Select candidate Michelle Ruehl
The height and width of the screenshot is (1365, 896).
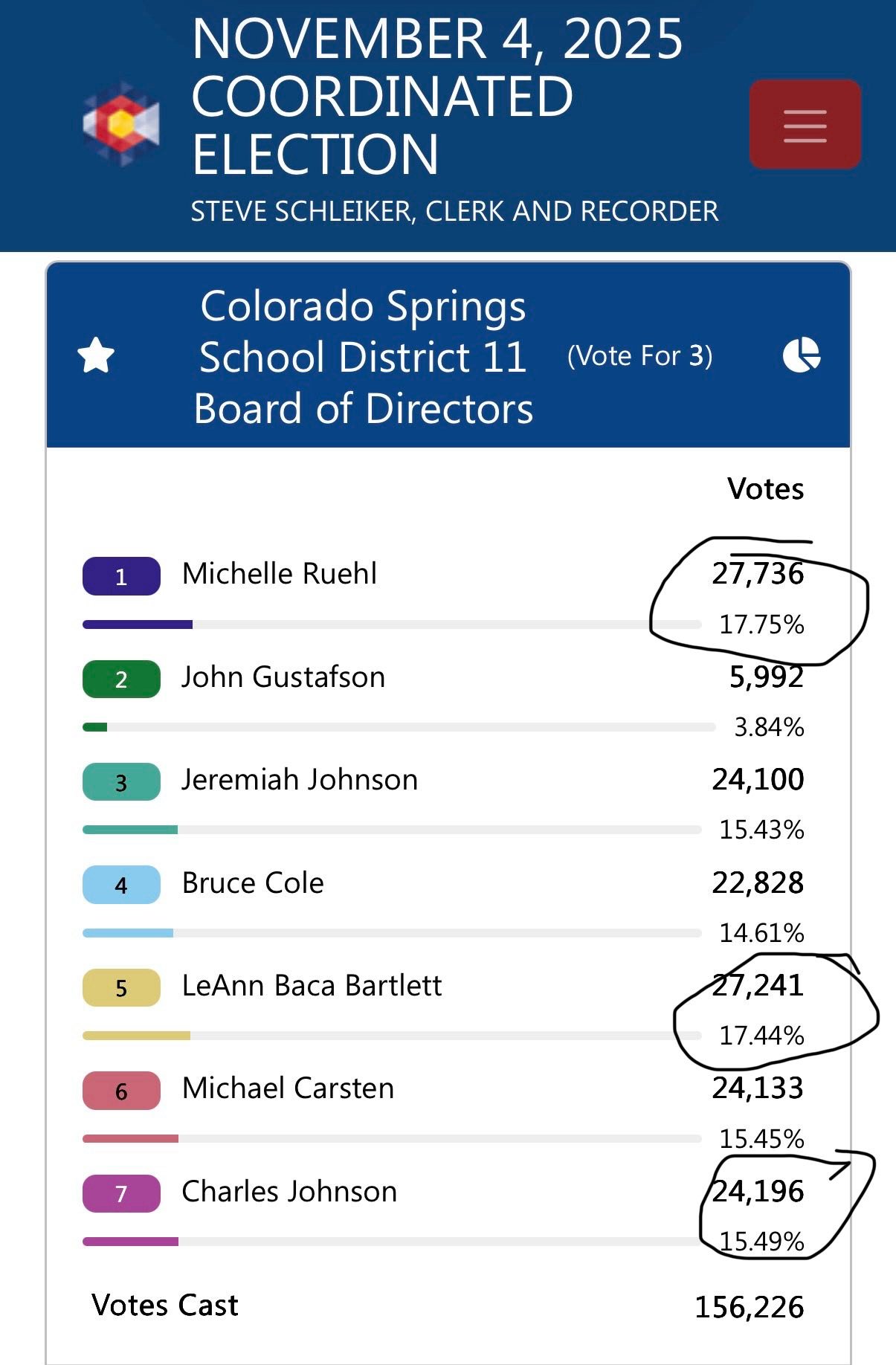click(x=280, y=574)
